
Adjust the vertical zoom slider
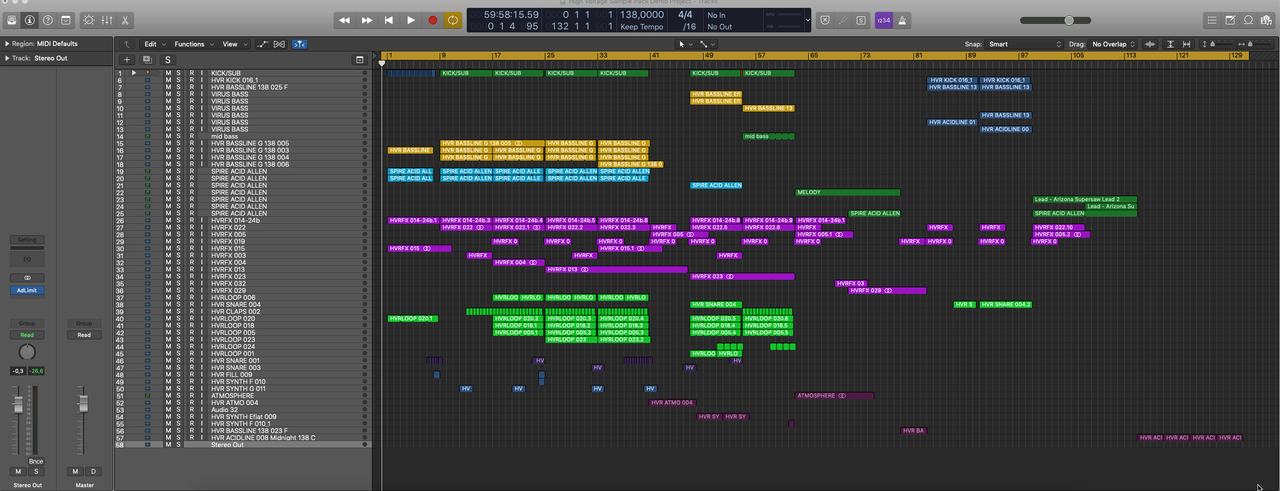[1215, 44]
